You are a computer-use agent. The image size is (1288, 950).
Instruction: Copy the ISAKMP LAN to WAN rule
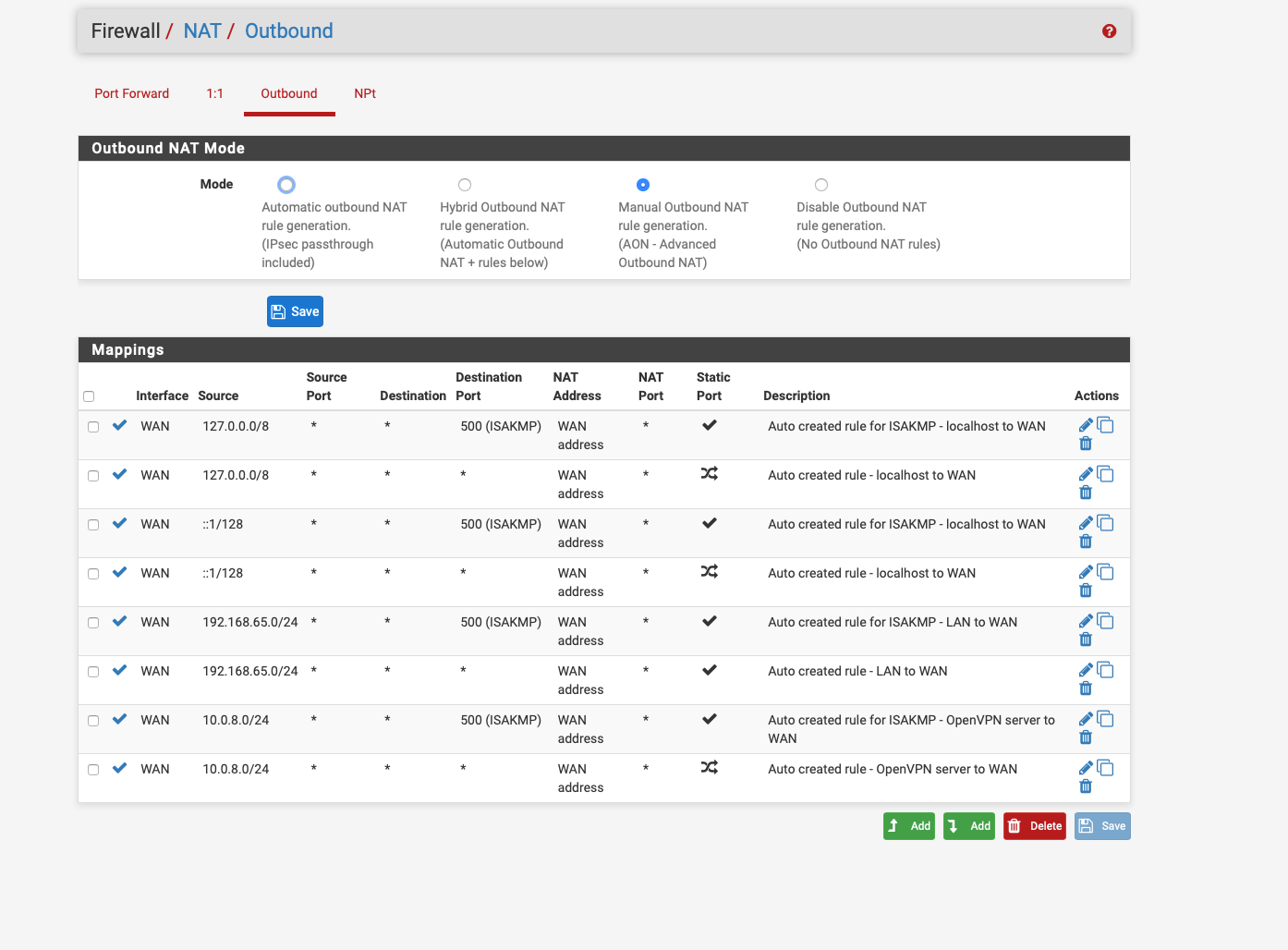1105,621
